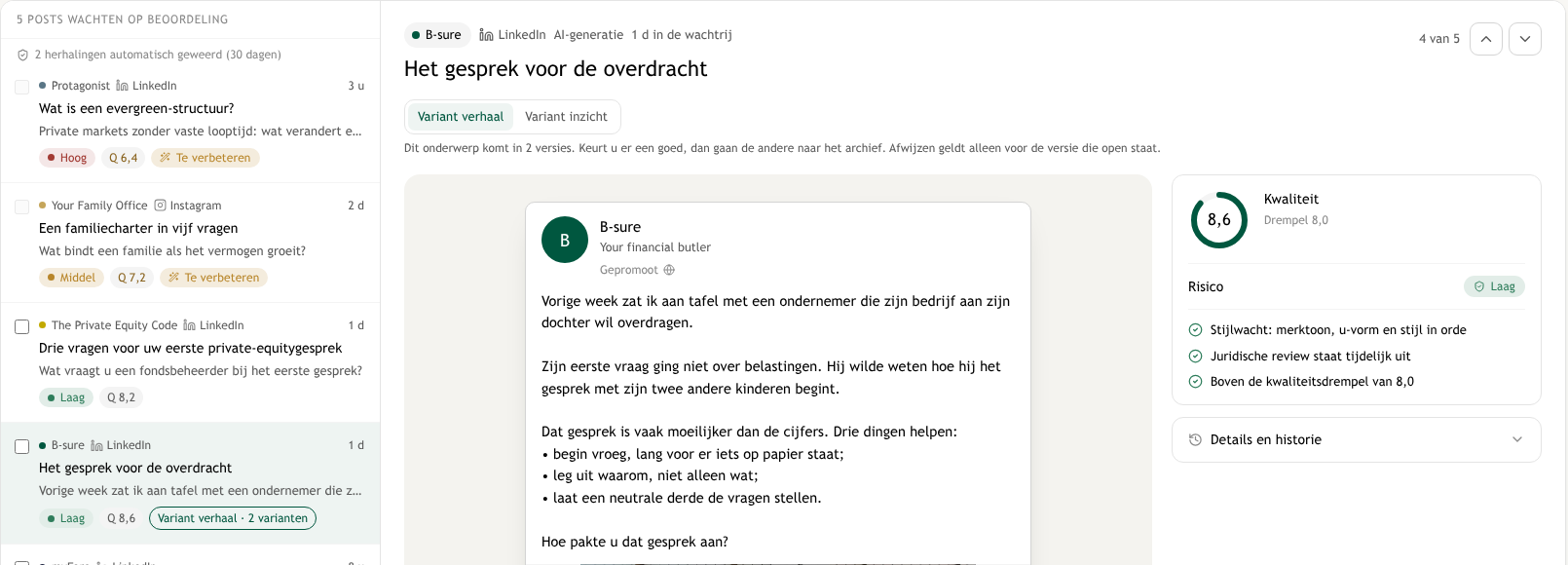Click the wand icon in the Te verbeteren tag of Een familiecharter
Image resolution: width=1568 pixels, height=565 pixels.
pos(174,278)
